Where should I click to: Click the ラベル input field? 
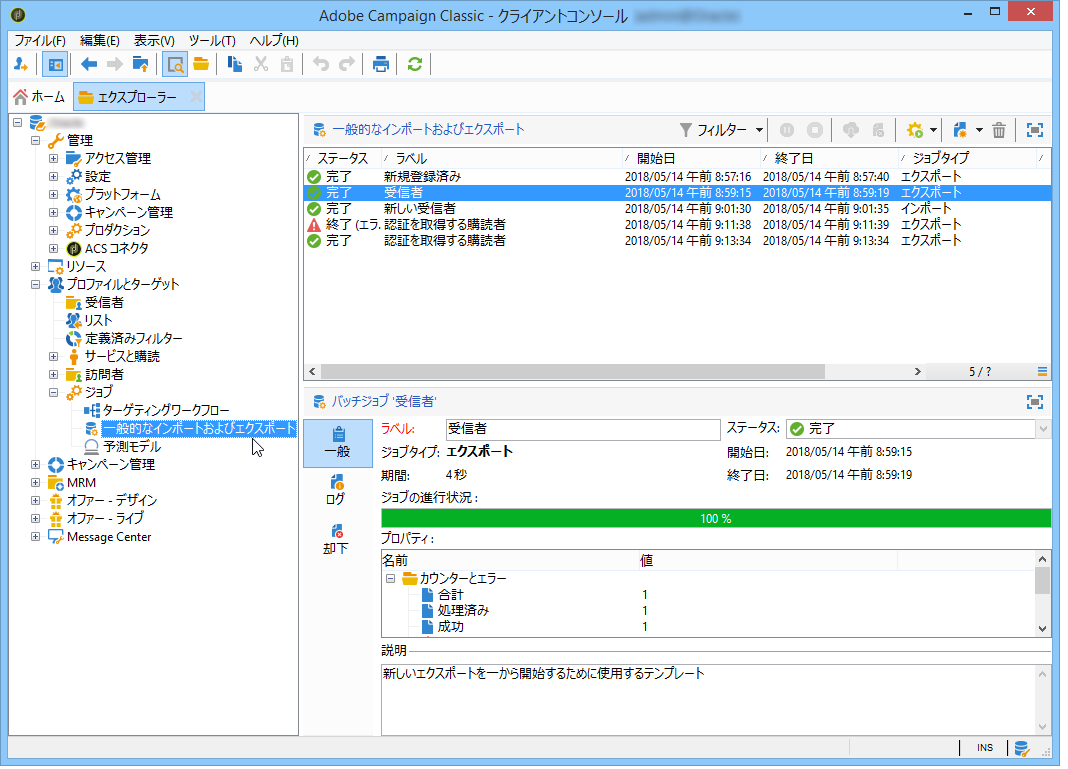(x=582, y=429)
